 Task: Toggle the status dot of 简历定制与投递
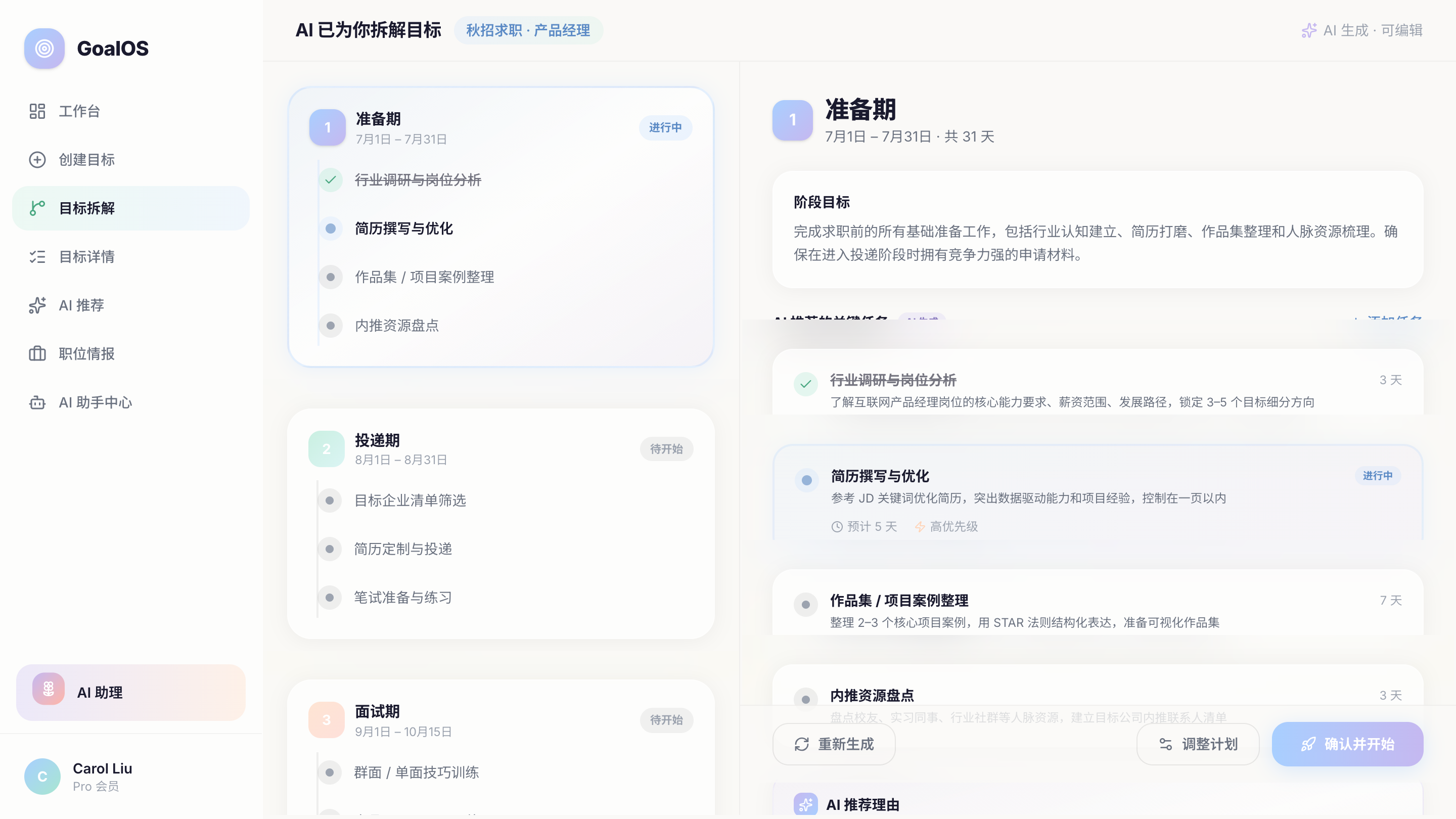[x=330, y=550]
